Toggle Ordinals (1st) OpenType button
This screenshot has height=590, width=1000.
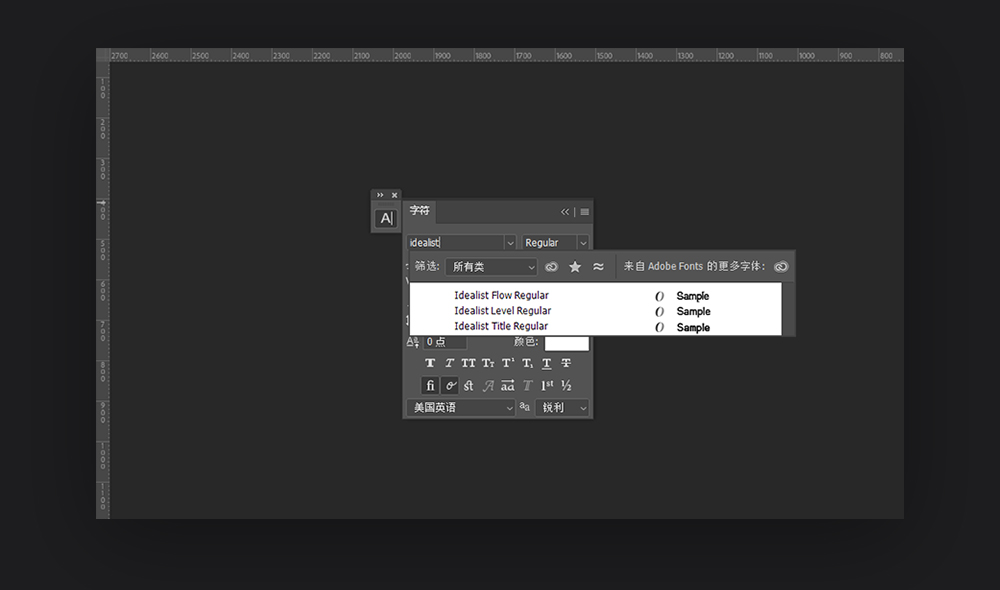tap(547, 385)
